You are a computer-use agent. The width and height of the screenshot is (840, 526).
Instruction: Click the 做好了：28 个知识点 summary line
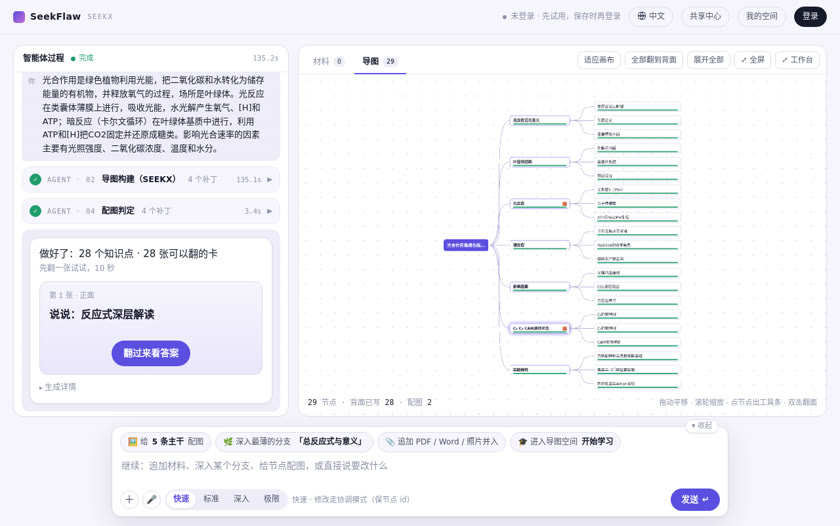129,253
